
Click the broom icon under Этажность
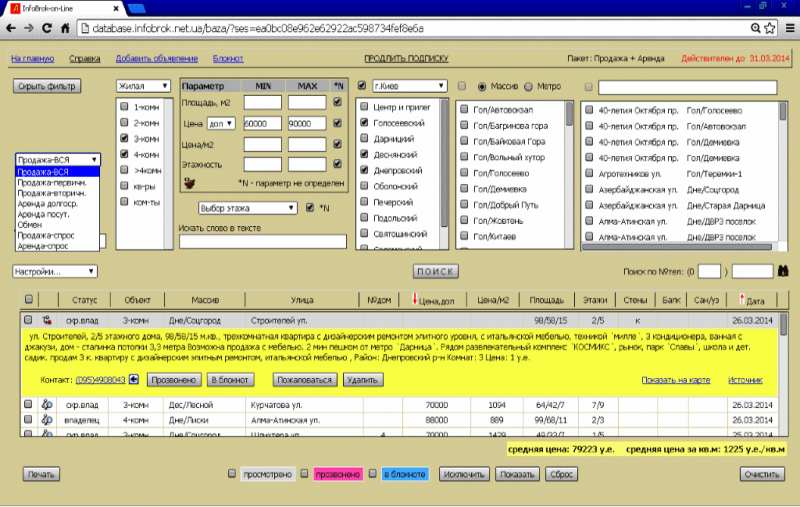189,183
